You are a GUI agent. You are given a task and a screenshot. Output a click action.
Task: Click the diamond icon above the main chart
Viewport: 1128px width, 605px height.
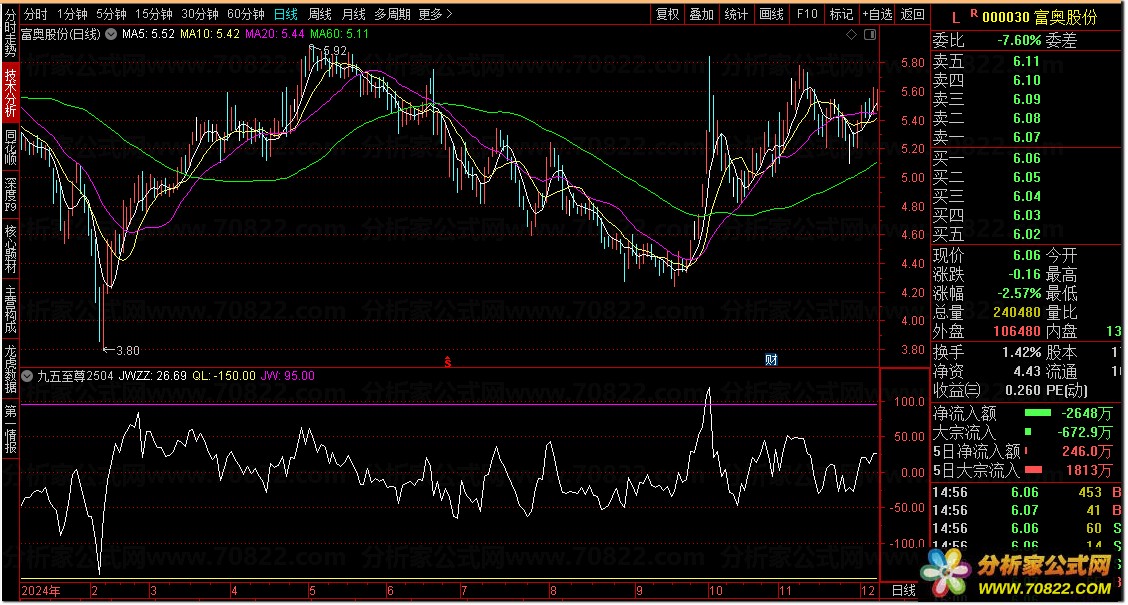pos(851,34)
